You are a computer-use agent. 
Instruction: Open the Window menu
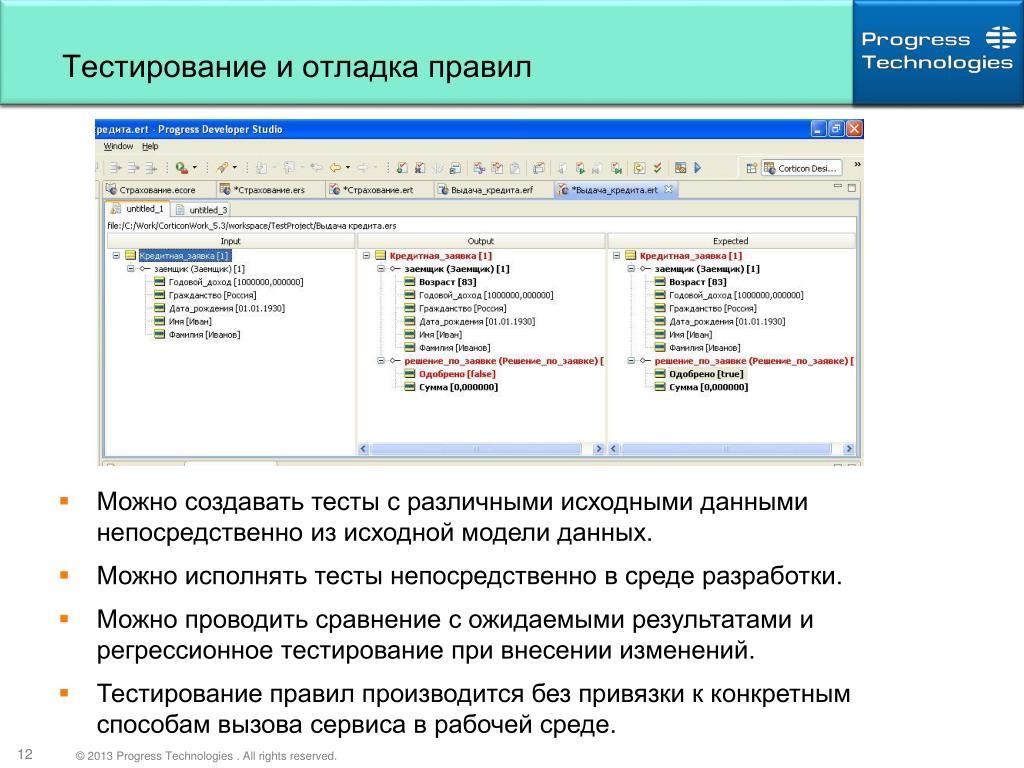(x=118, y=146)
